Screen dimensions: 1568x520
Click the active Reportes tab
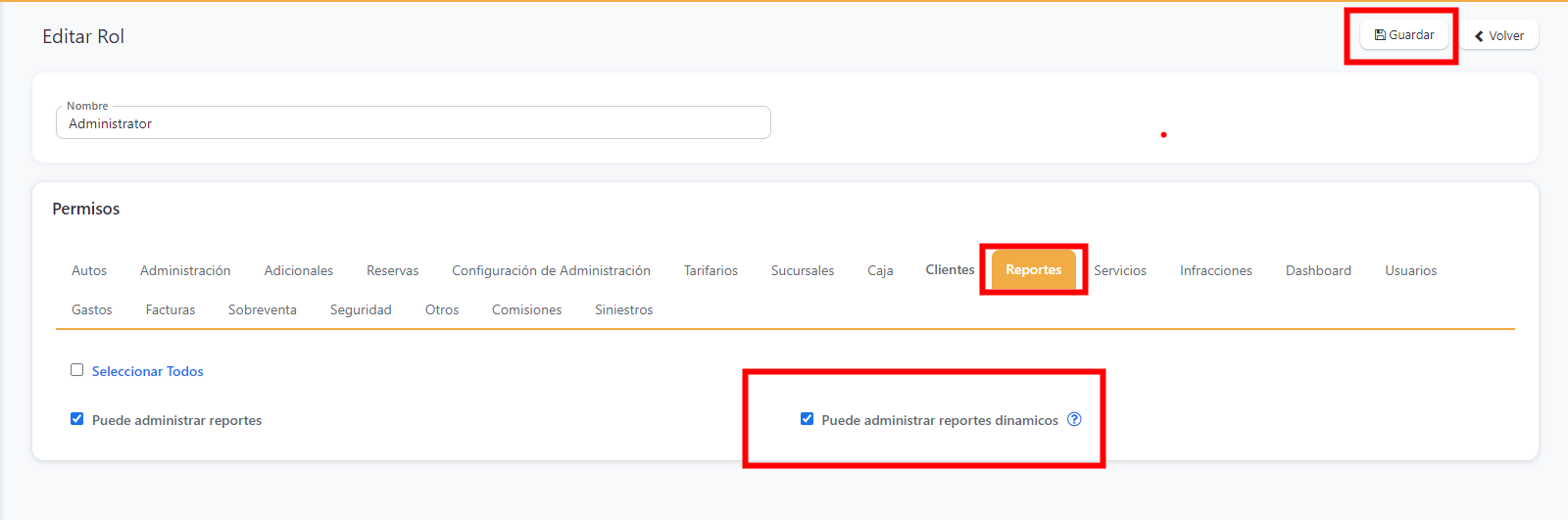(1033, 269)
